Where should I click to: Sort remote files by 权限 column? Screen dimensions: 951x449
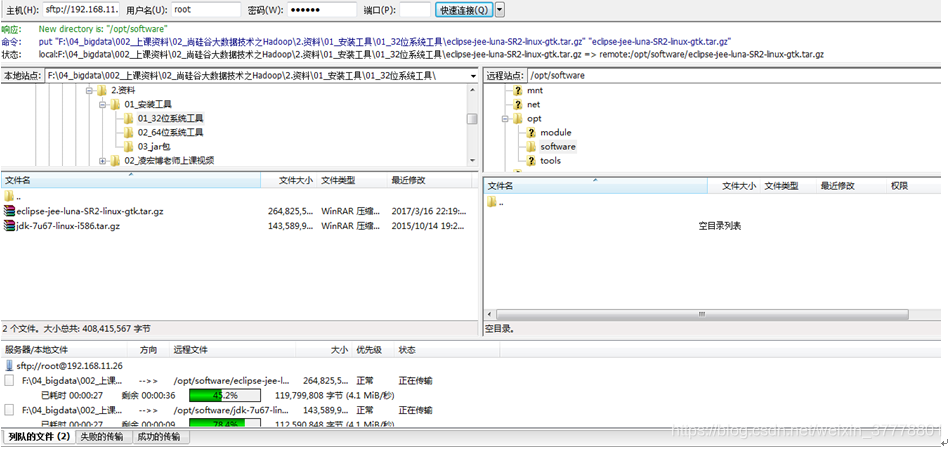point(916,186)
